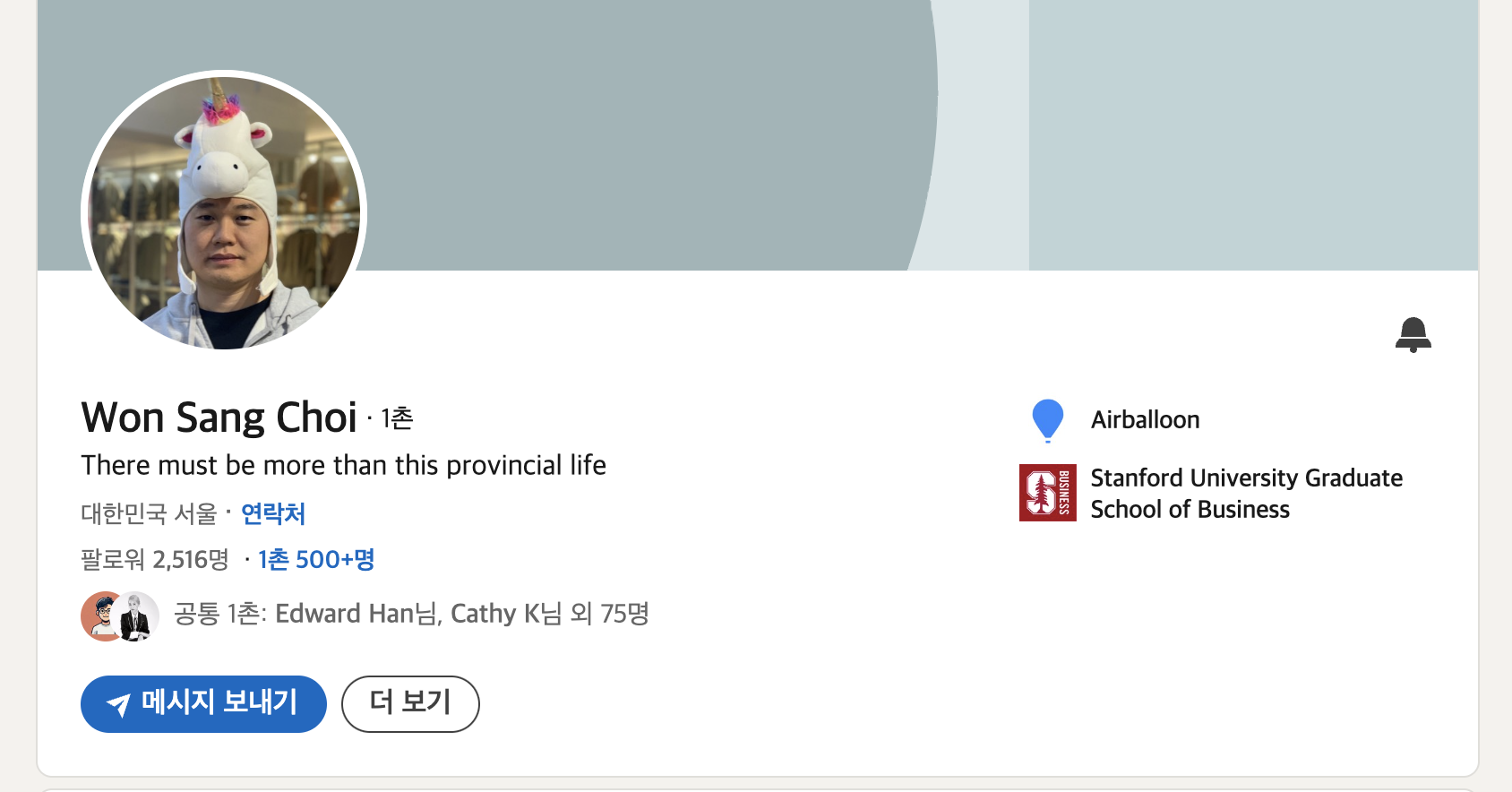Viewport: 1512px width, 792px height.
Task: Open Stanford University Graduate School of Business
Action: (1246, 494)
